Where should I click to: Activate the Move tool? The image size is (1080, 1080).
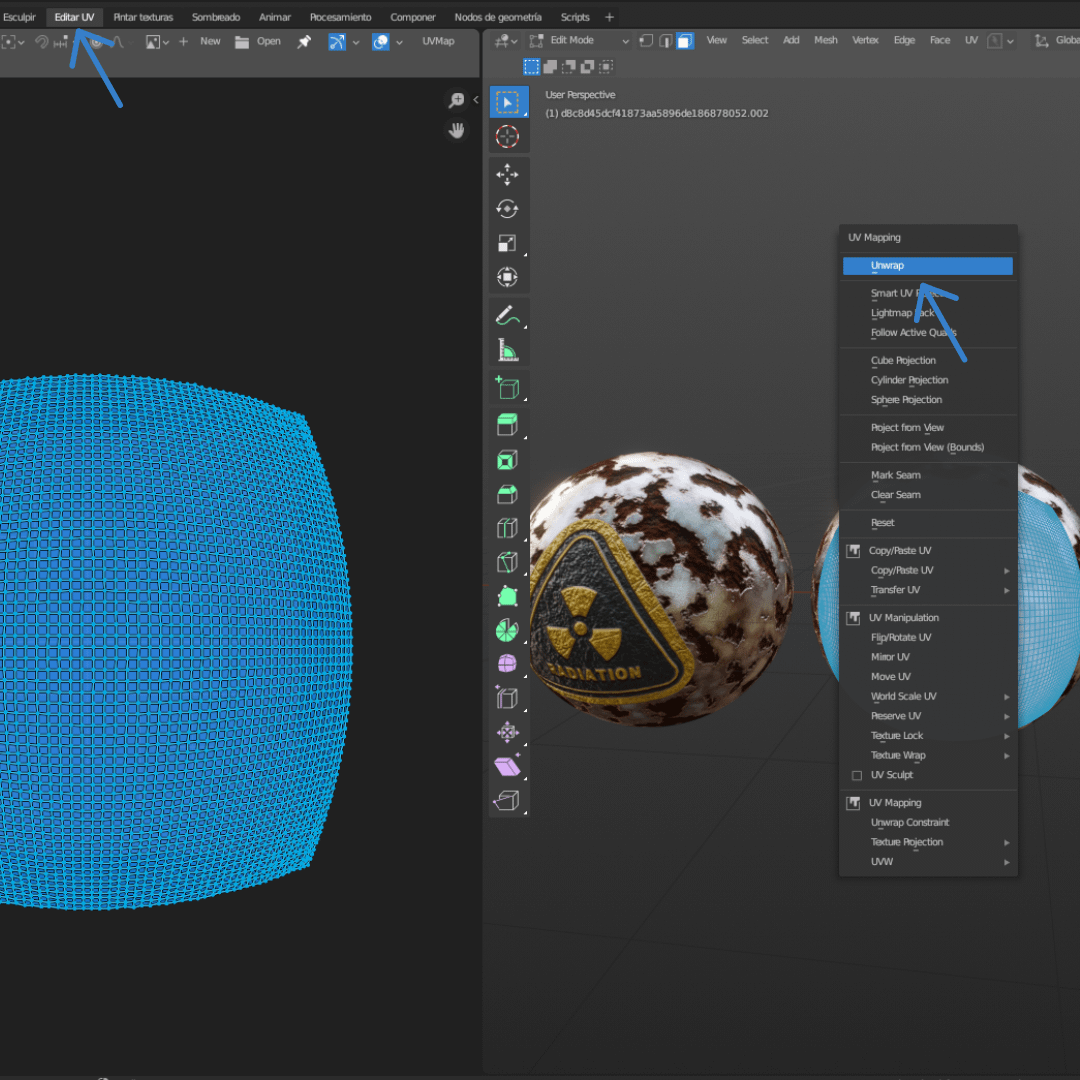tap(508, 175)
